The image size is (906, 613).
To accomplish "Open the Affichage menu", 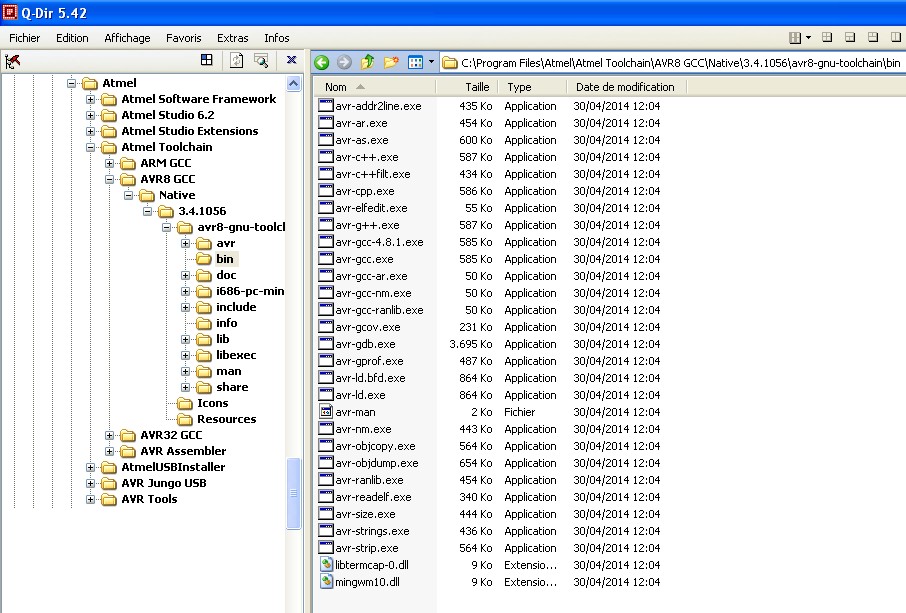I will coord(127,38).
